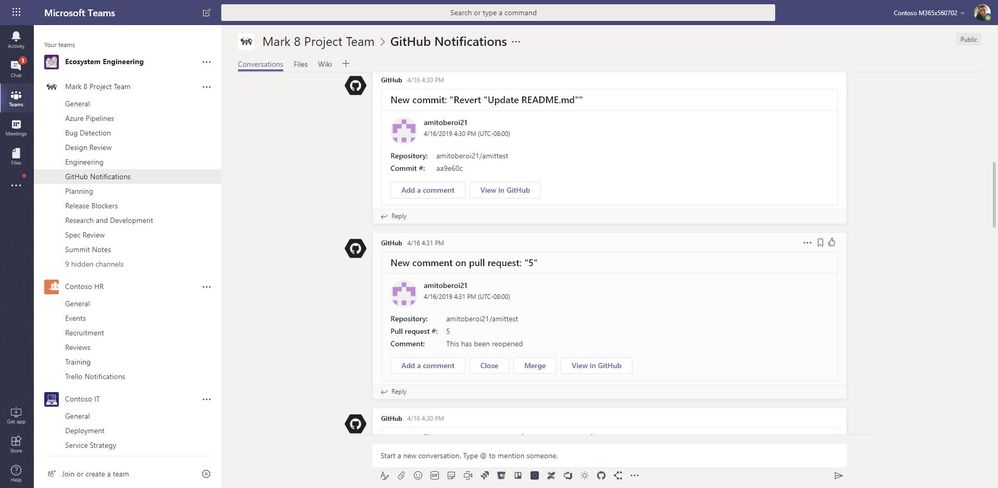
Task: Switch to the Conversations tab
Action: 260,64
